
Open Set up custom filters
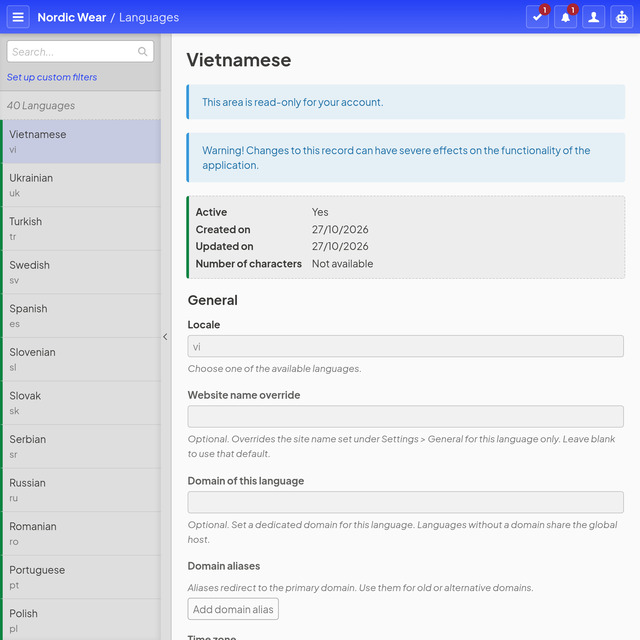coord(52,77)
